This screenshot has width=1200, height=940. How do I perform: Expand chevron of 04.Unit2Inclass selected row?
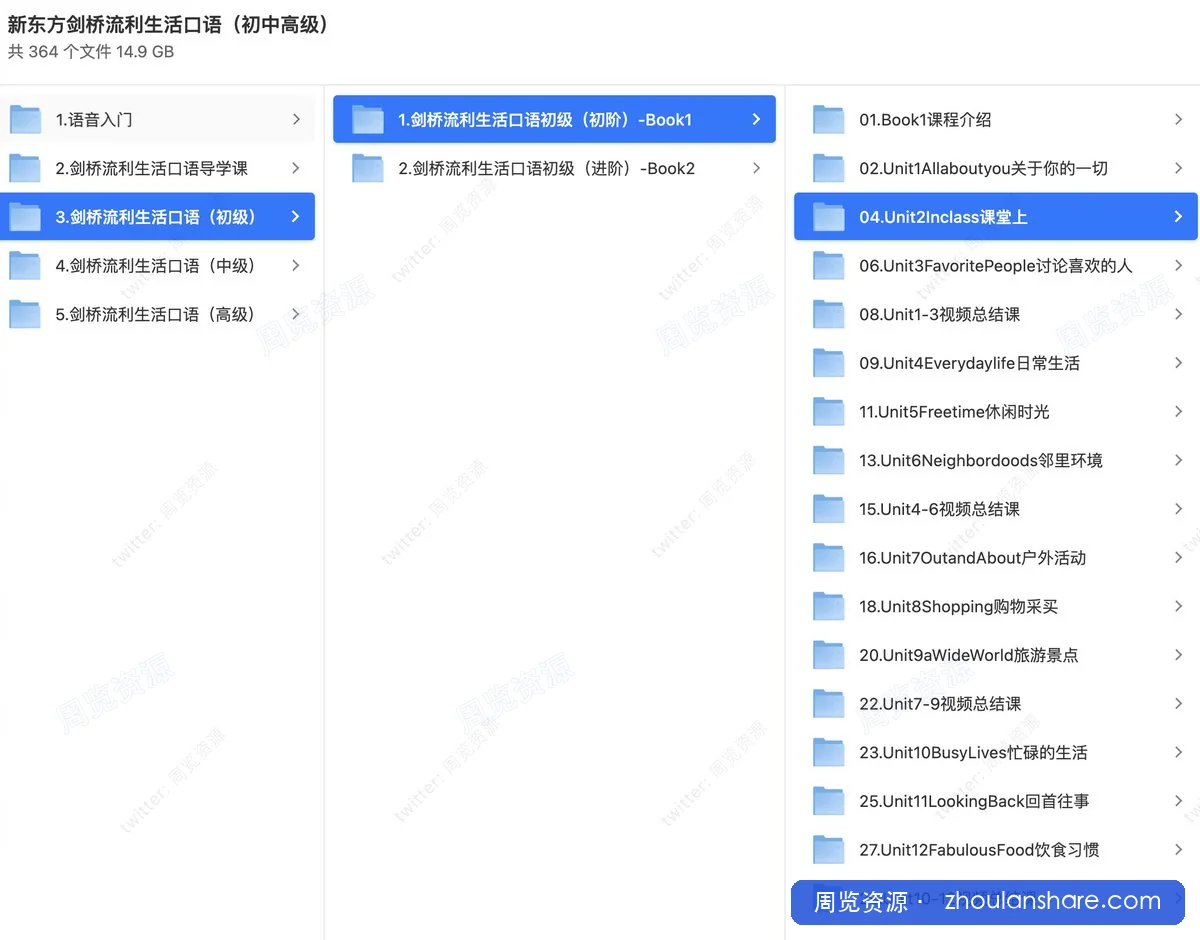coord(1179,217)
